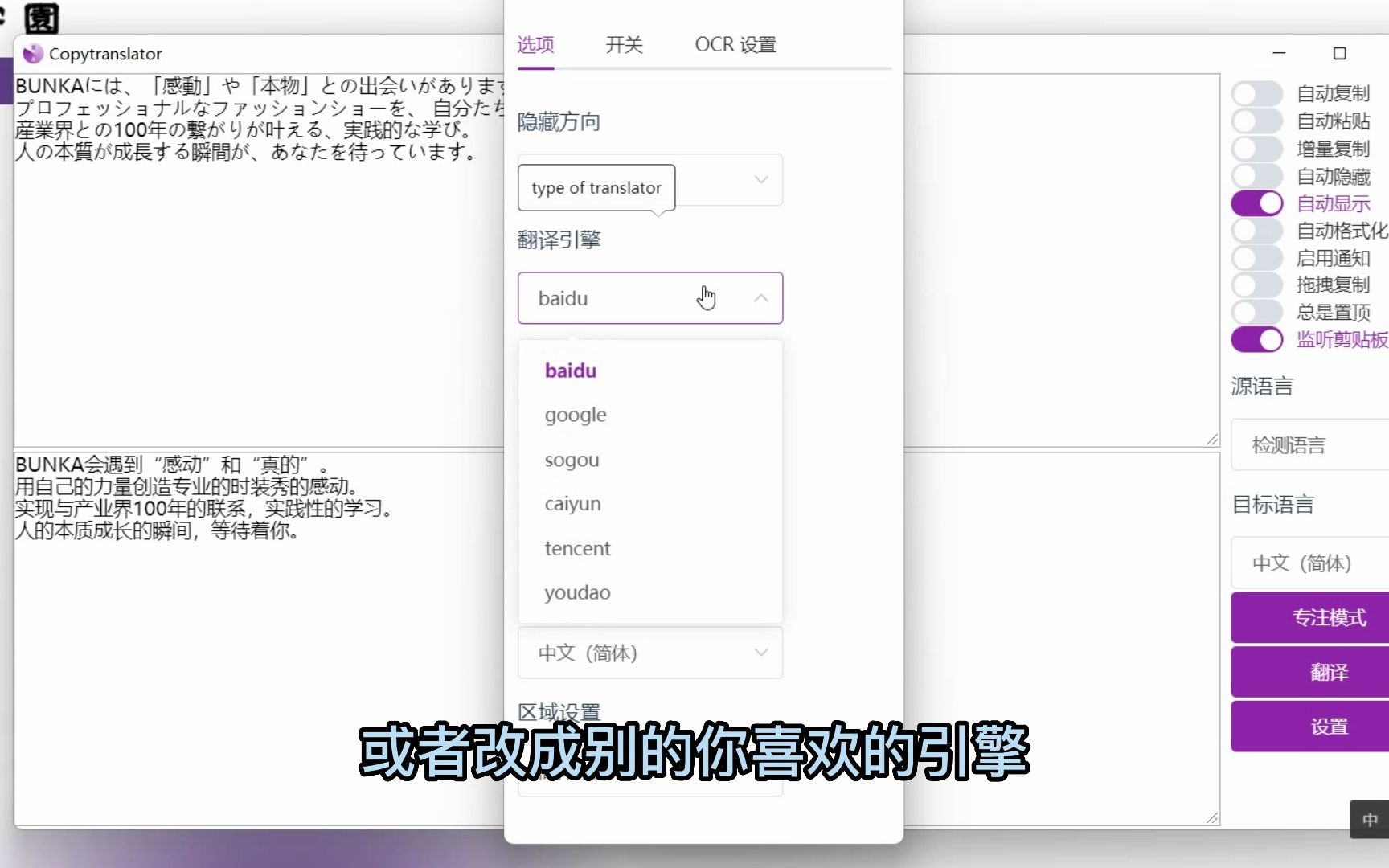Disable the 自动显示 switch

tap(1257, 203)
